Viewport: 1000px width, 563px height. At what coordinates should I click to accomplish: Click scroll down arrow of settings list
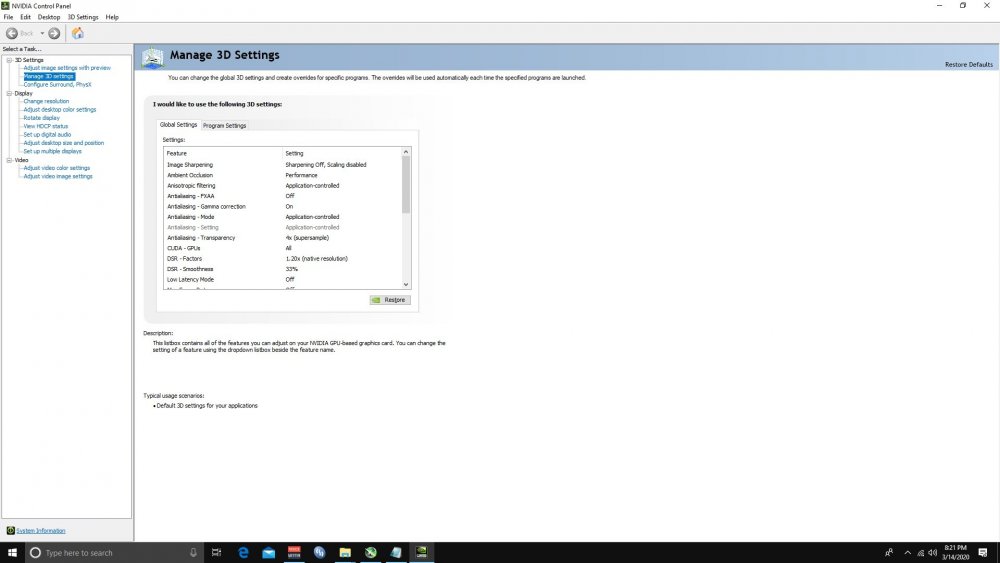click(x=406, y=284)
